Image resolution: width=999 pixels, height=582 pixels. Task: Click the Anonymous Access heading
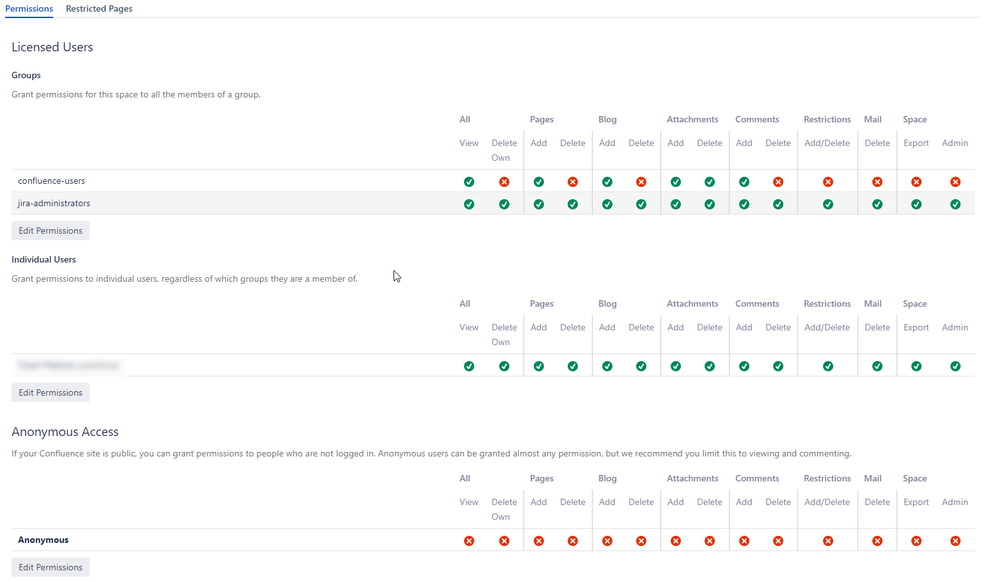point(65,432)
